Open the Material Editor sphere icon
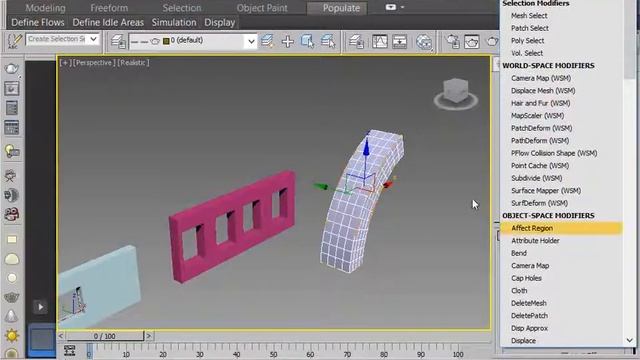This screenshot has width=640, height=360. point(424,42)
